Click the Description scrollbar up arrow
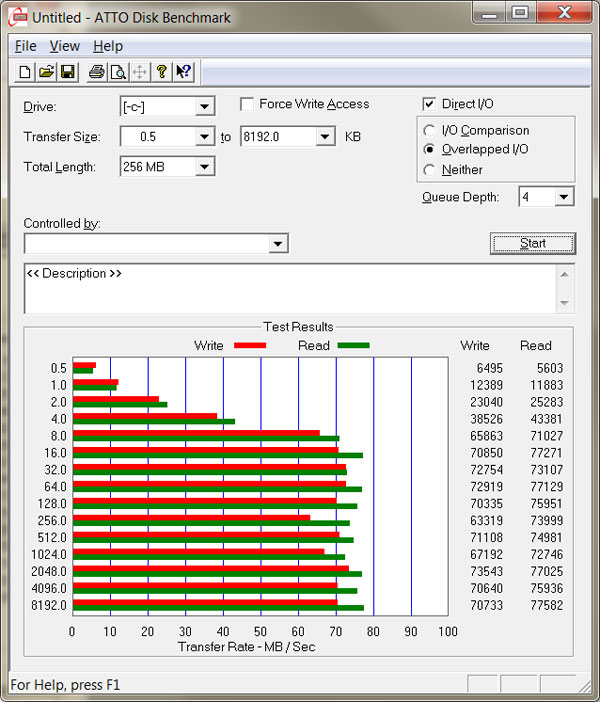This screenshot has width=600, height=702. pos(565,274)
